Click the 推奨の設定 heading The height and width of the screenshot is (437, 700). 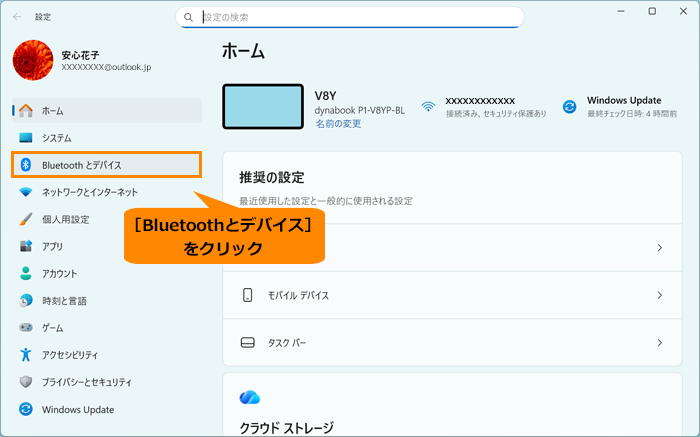pos(271,178)
